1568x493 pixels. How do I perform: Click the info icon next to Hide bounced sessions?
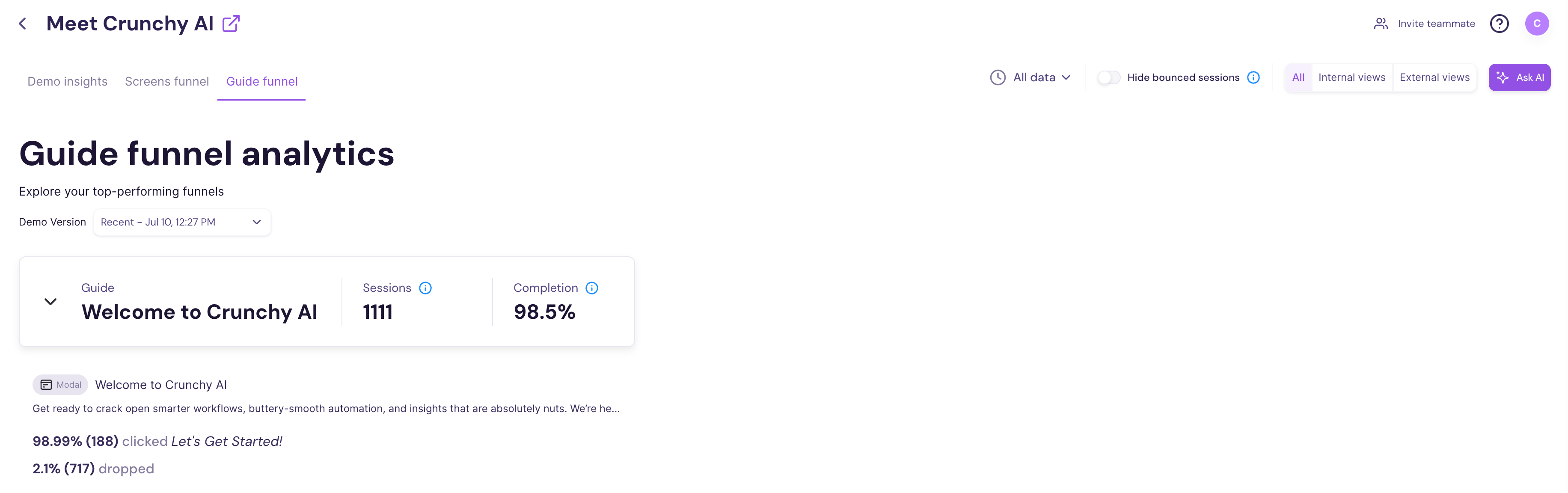click(1253, 77)
